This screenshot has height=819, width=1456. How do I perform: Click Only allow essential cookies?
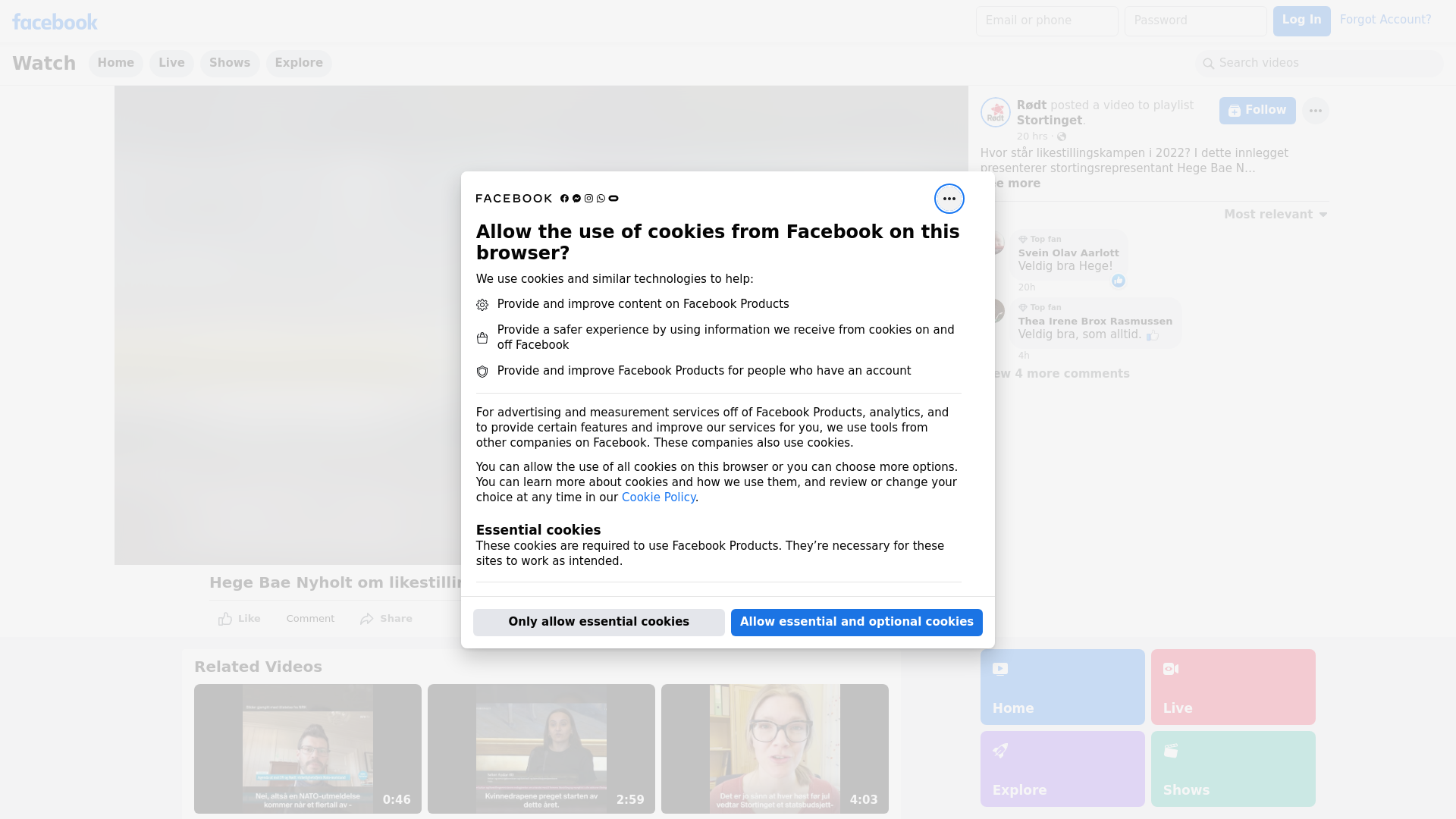pyautogui.click(x=598, y=622)
